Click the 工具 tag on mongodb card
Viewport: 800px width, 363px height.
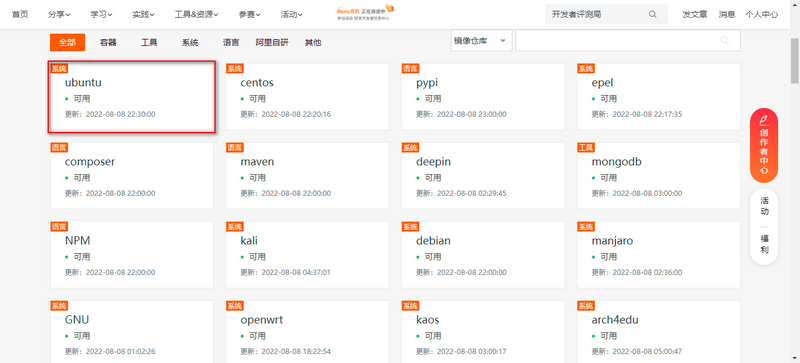point(586,148)
